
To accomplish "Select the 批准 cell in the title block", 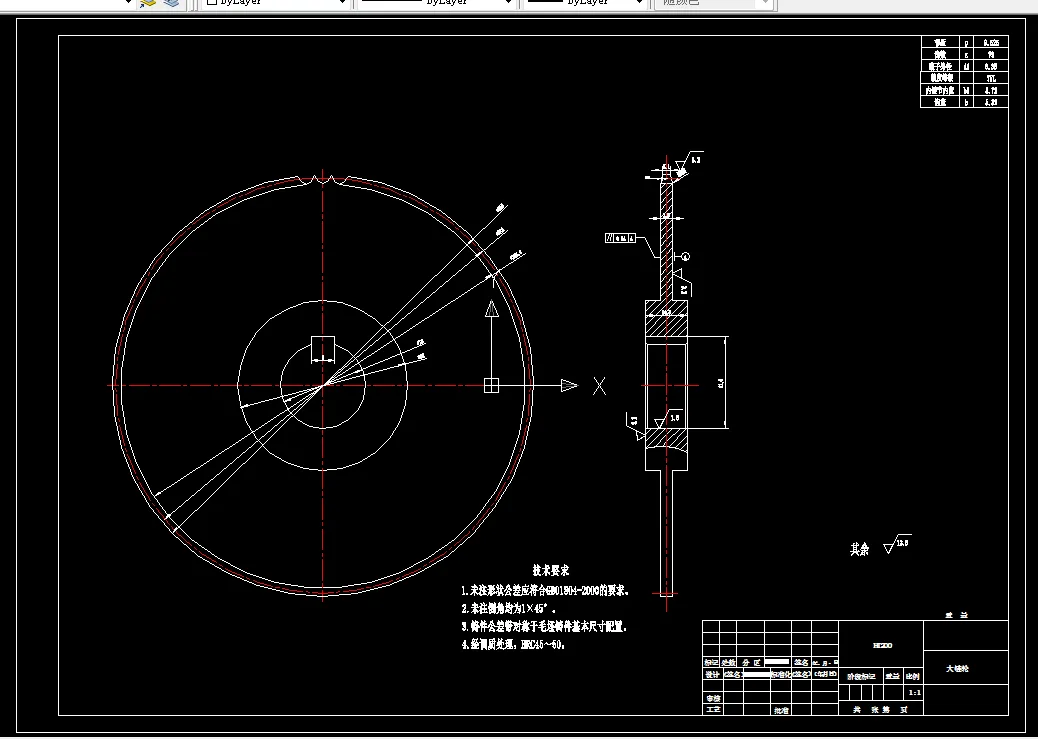I will [781, 711].
